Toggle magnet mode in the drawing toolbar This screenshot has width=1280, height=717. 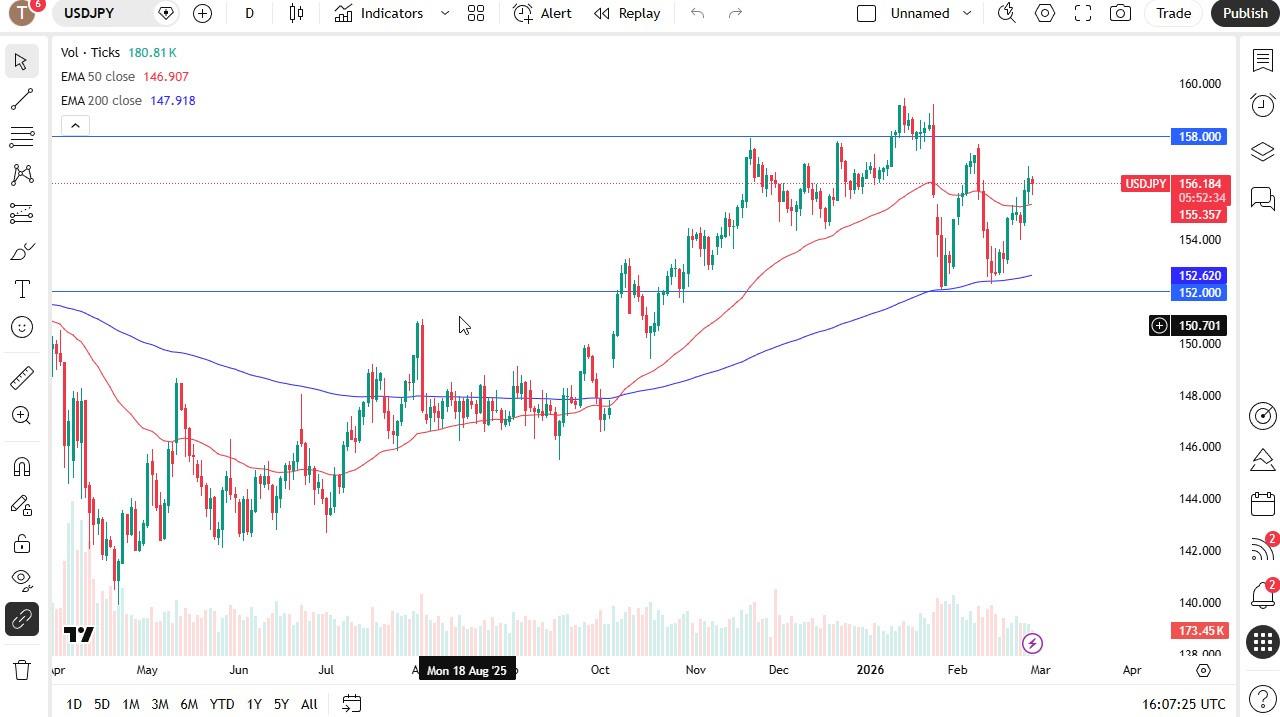tap(22, 467)
